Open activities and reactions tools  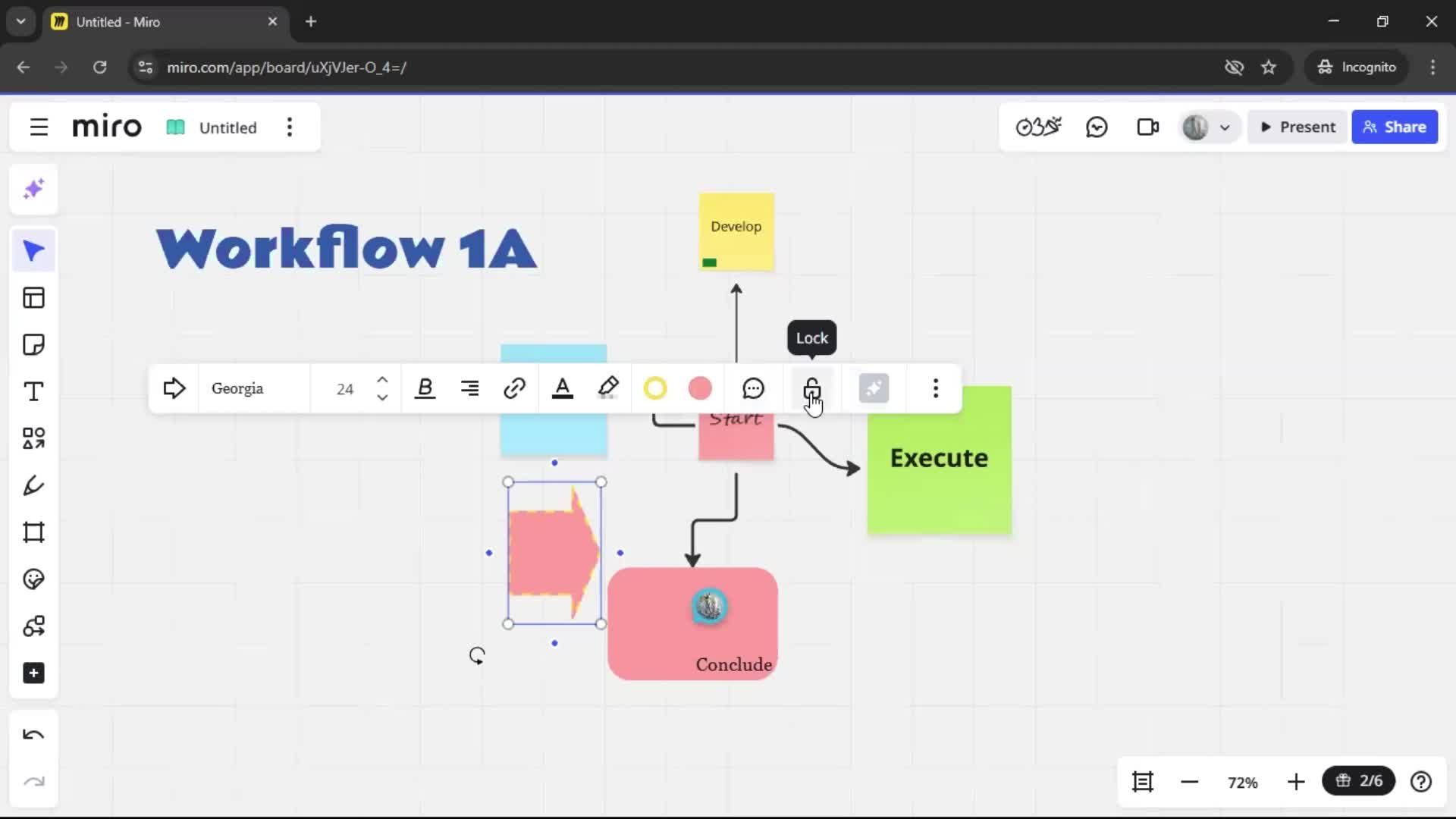pos(1038,127)
